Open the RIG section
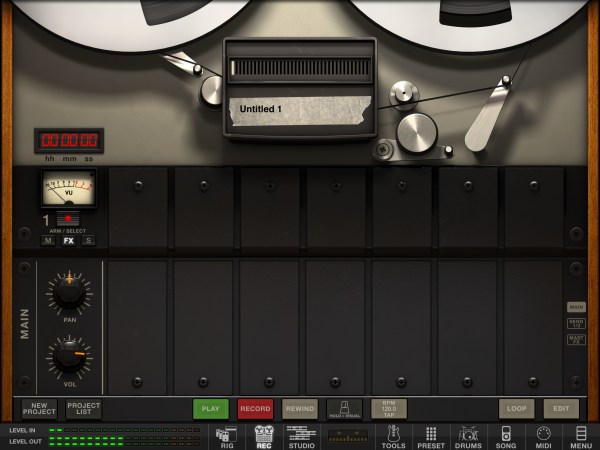This screenshot has width=600, height=450. 227,437
